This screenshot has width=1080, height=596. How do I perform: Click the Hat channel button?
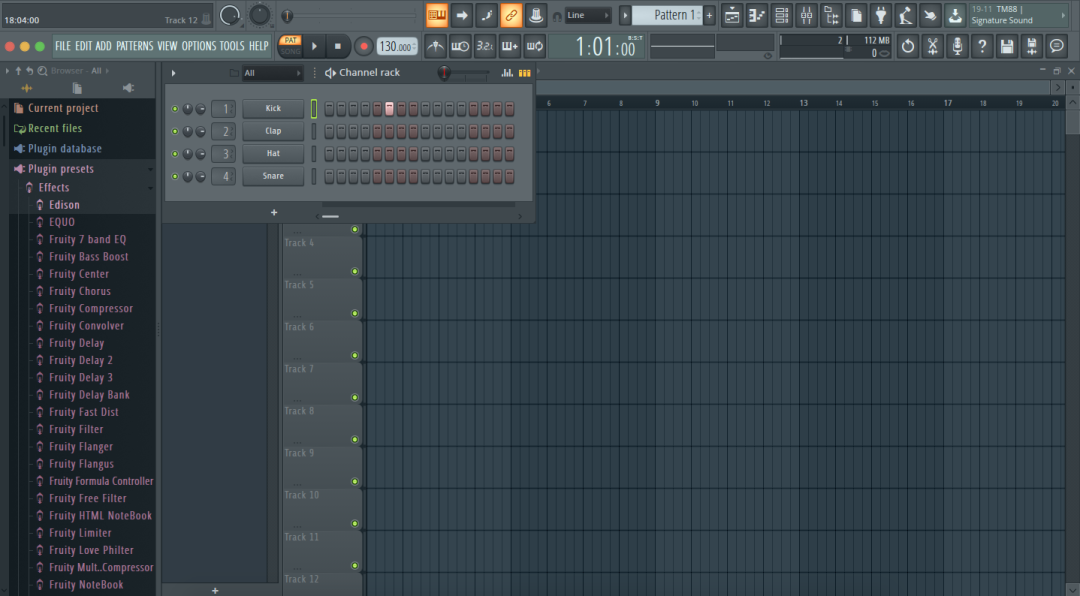(x=273, y=154)
